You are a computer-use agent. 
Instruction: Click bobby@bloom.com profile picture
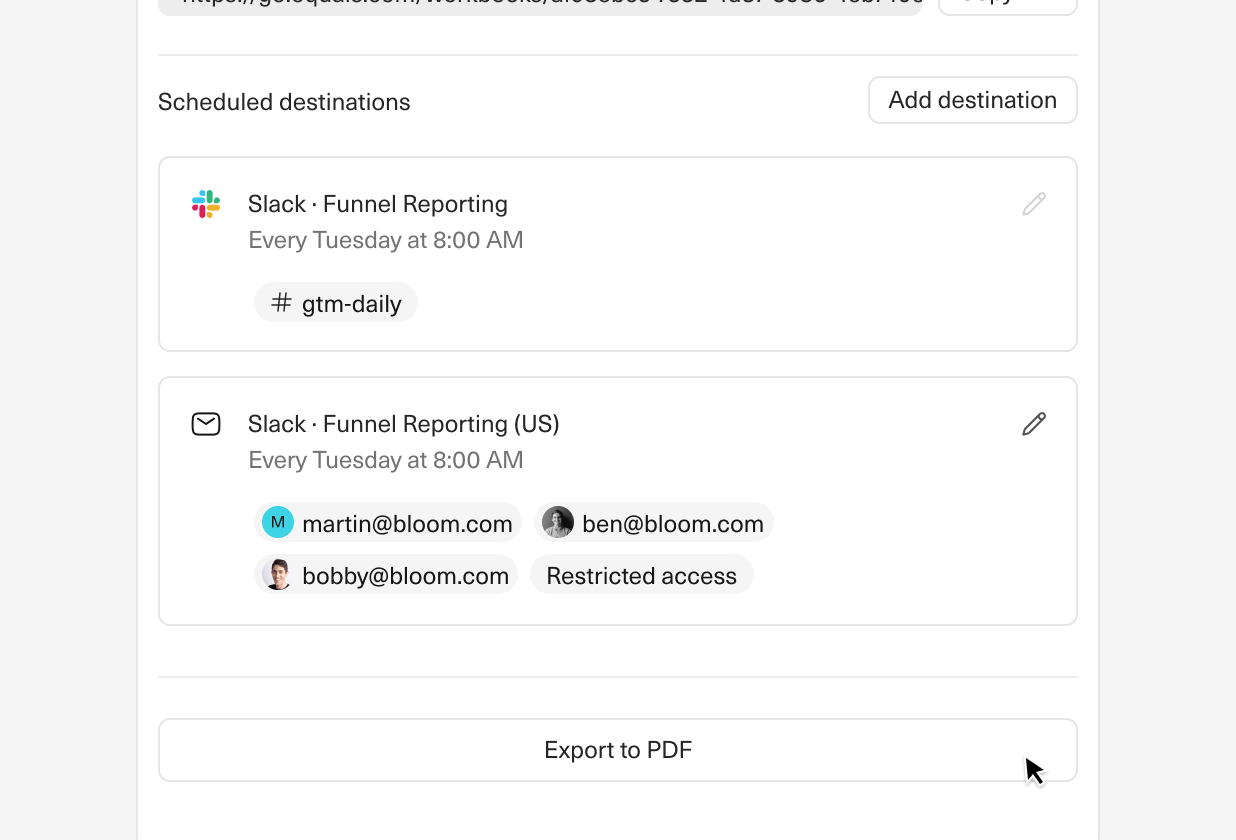277,574
